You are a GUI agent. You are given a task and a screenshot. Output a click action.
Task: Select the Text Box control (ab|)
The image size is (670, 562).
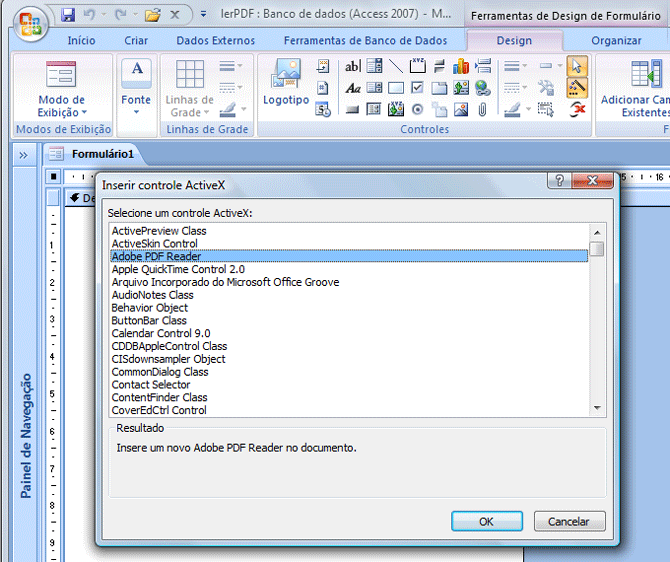[353, 66]
